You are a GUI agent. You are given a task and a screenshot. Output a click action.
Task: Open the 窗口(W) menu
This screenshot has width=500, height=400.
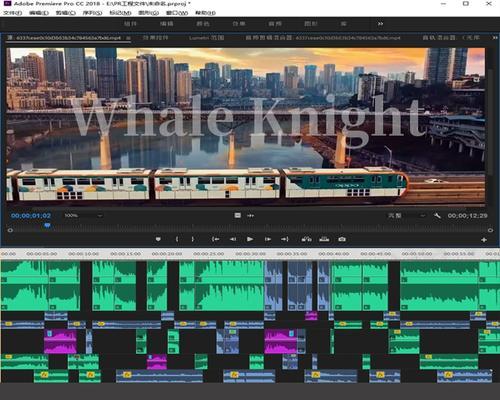177,13
